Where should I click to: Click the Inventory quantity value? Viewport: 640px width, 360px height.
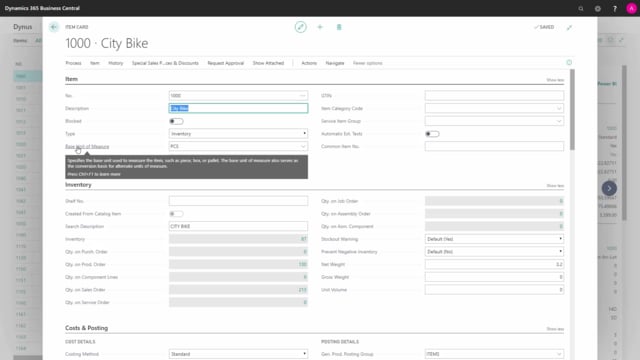pyautogui.click(x=303, y=239)
